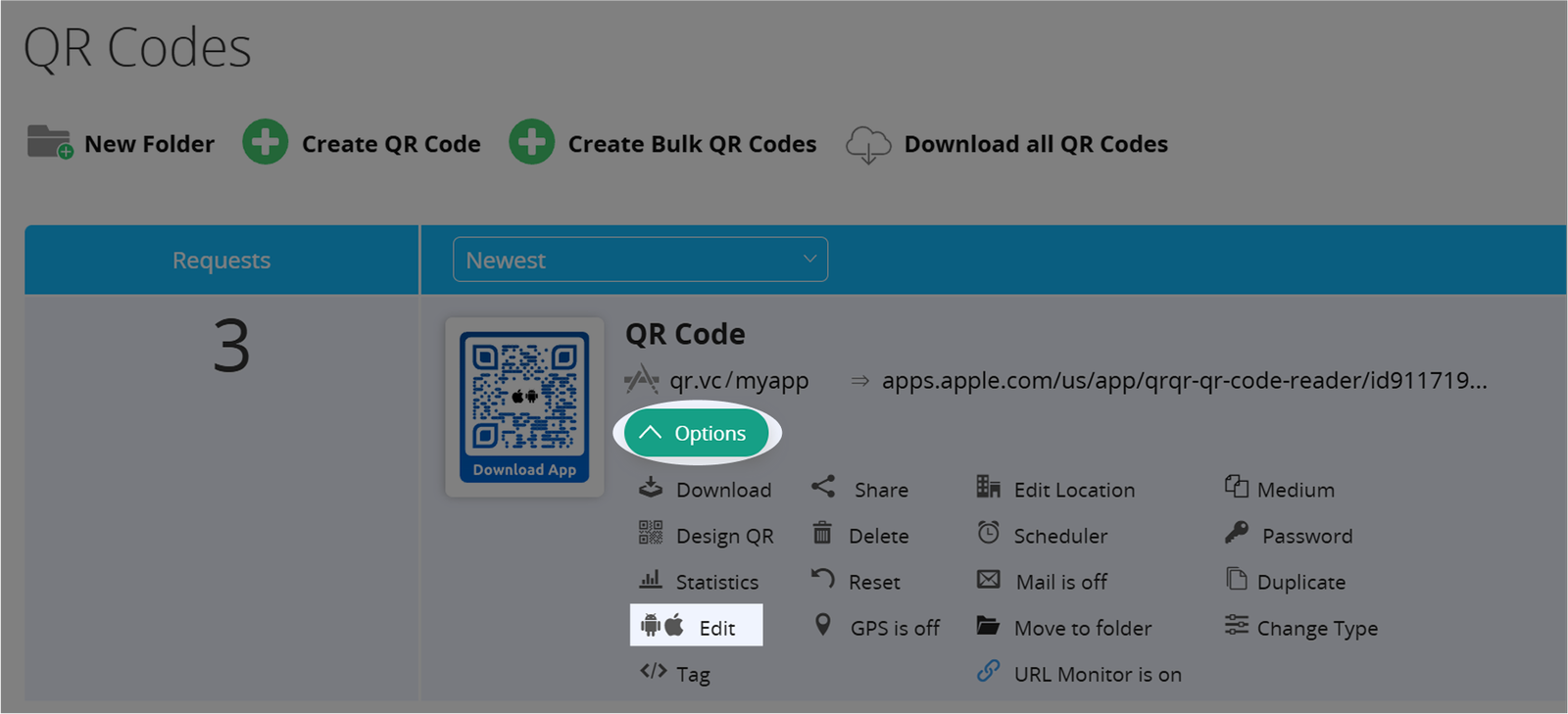Click Download all QR Codes text
1568x714 pixels.
[x=1036, y=144]
